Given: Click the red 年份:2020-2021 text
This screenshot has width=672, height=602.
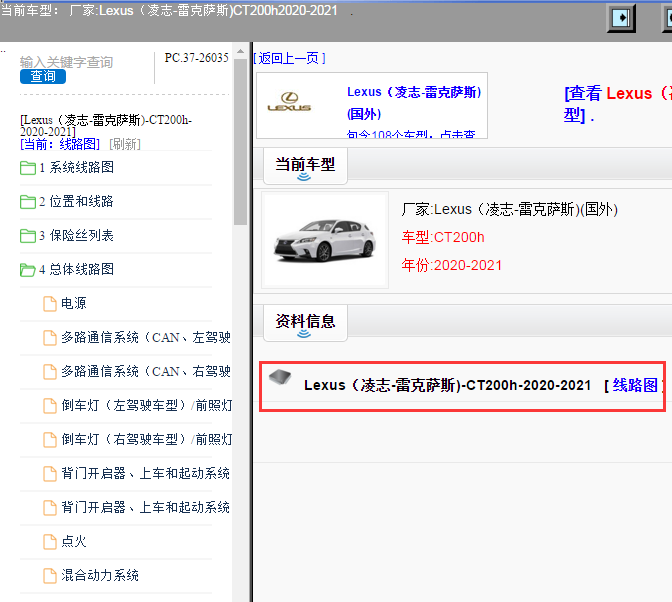Looking at the screenshot, I should tap(451, 265).
